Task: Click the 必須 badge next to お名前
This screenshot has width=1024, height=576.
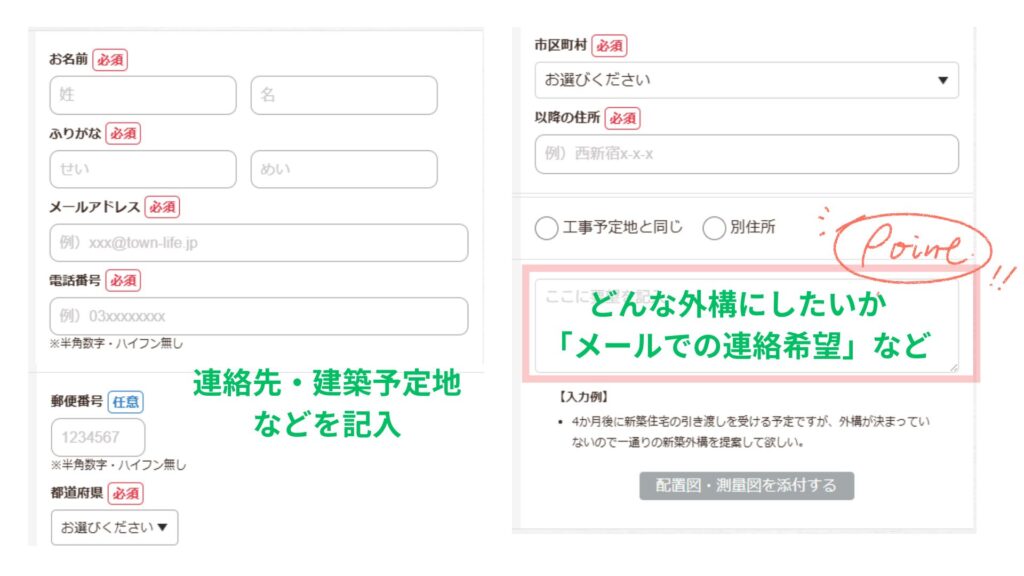Action: [x=110, y=59]
